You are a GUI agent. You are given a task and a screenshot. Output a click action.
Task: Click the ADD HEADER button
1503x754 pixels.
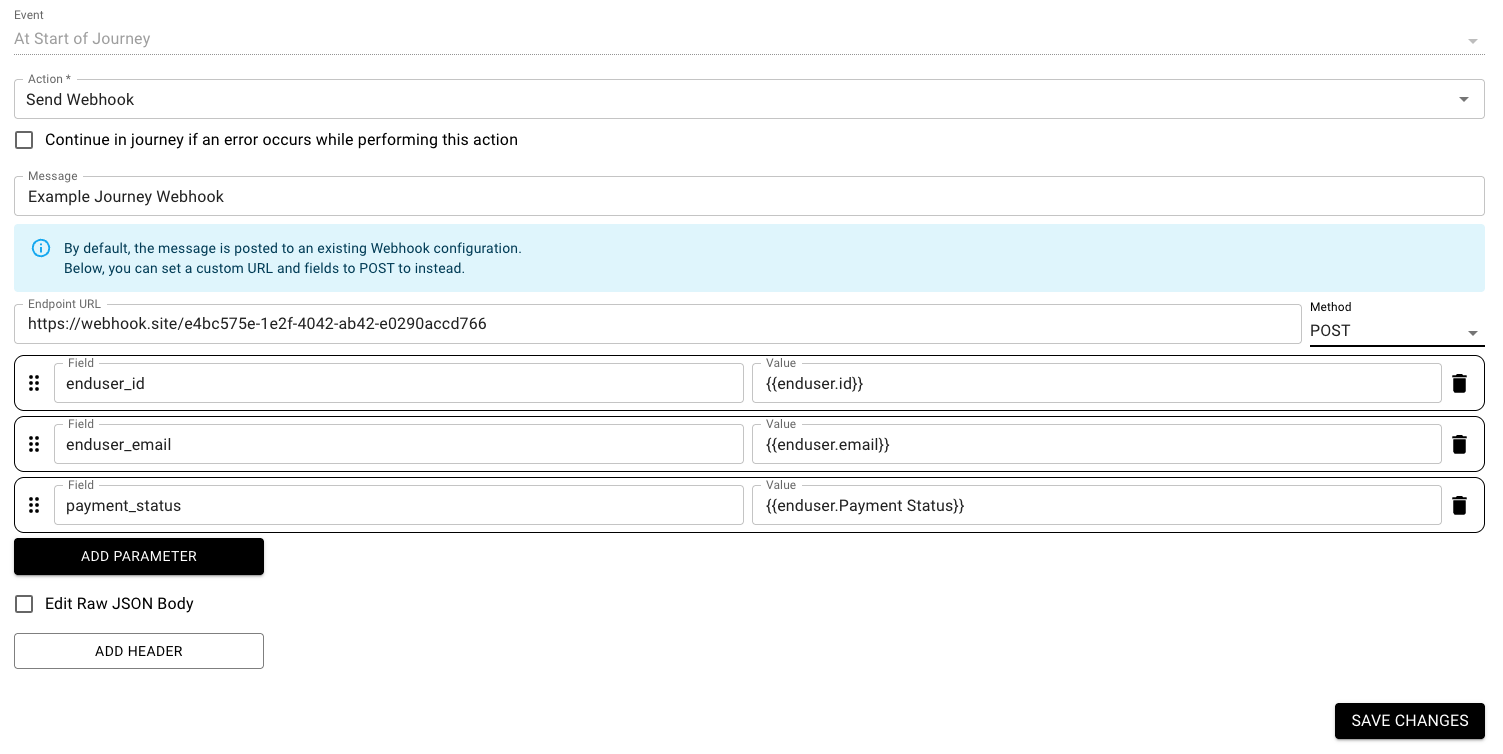(139, 651)
